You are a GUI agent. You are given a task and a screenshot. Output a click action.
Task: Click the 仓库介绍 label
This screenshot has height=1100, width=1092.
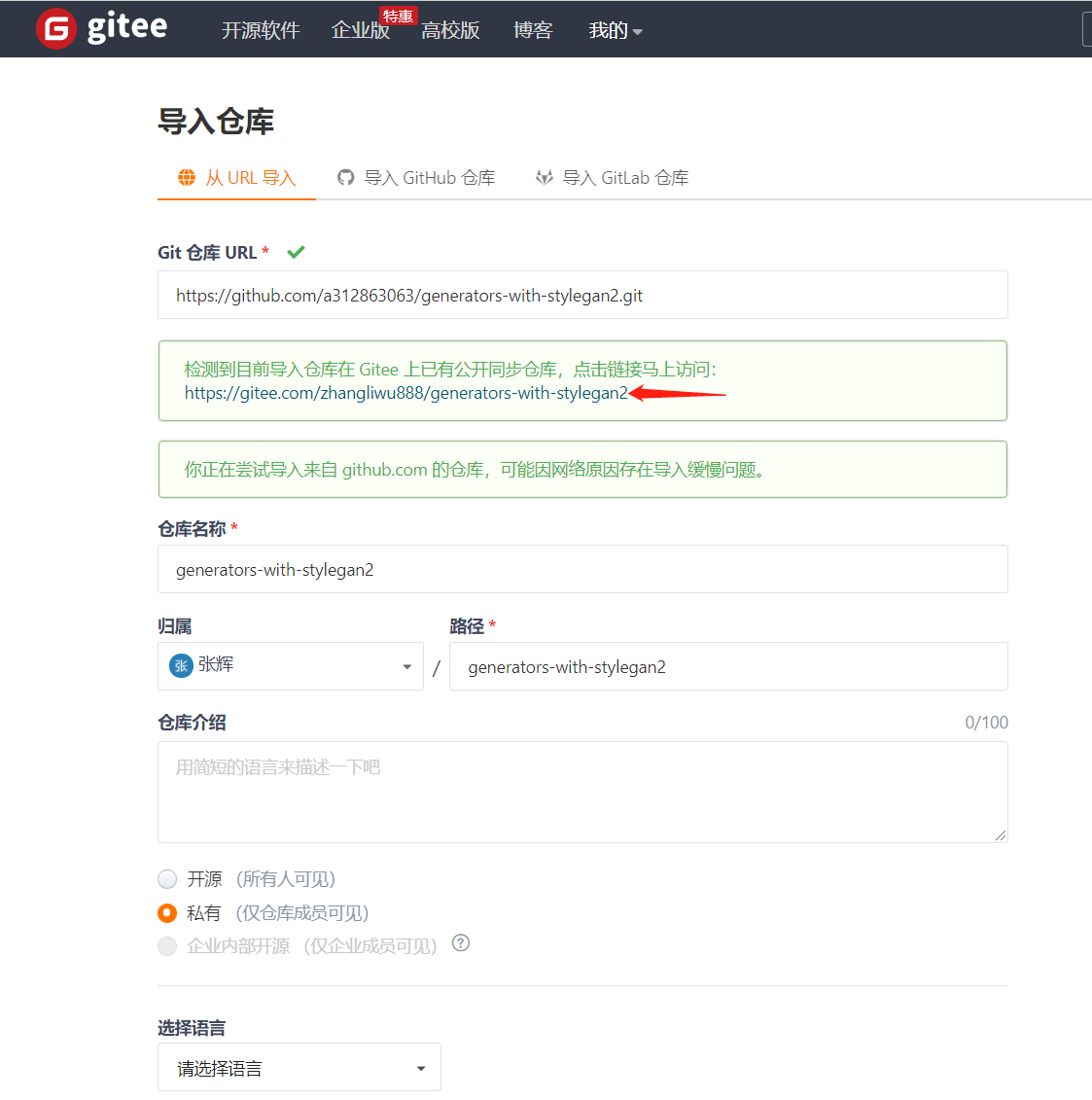[x=192, y=723]
